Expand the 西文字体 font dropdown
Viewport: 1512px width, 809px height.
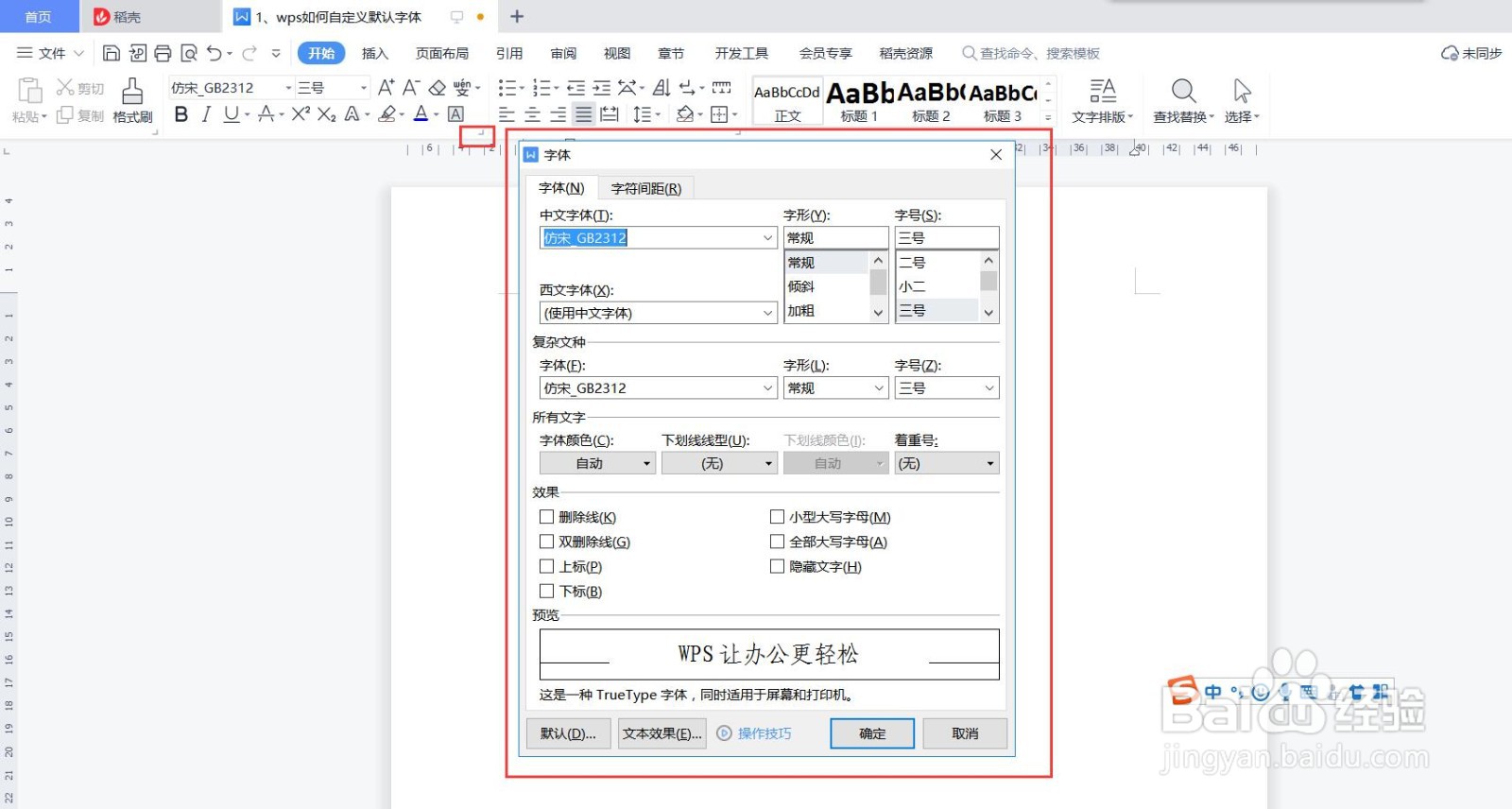pyautogui.click(x=768, y=313)
